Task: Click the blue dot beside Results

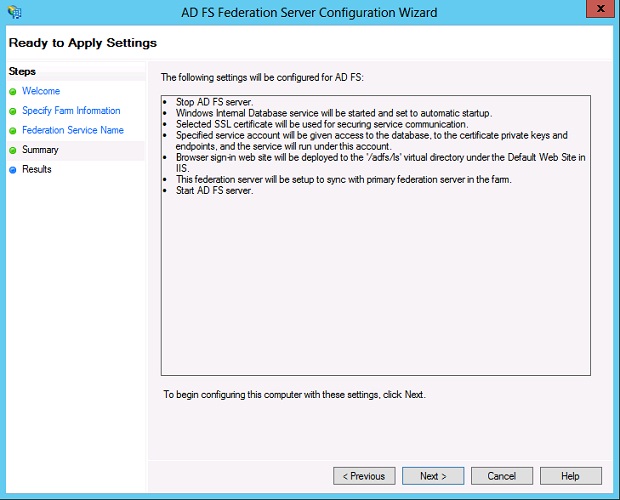Action: point(13,170)
